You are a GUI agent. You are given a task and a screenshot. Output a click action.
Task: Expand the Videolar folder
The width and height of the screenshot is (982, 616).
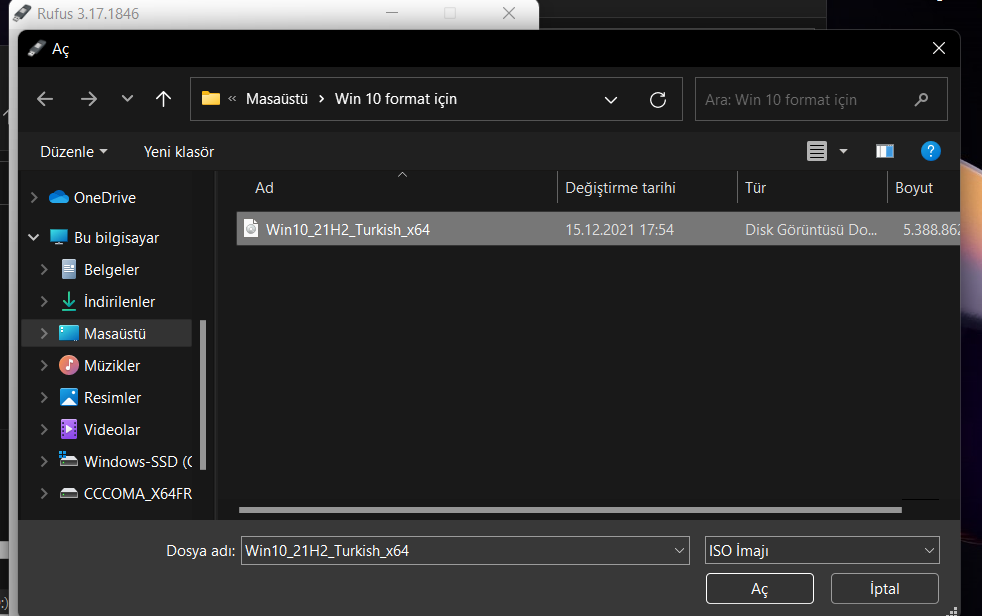(44, 429)
